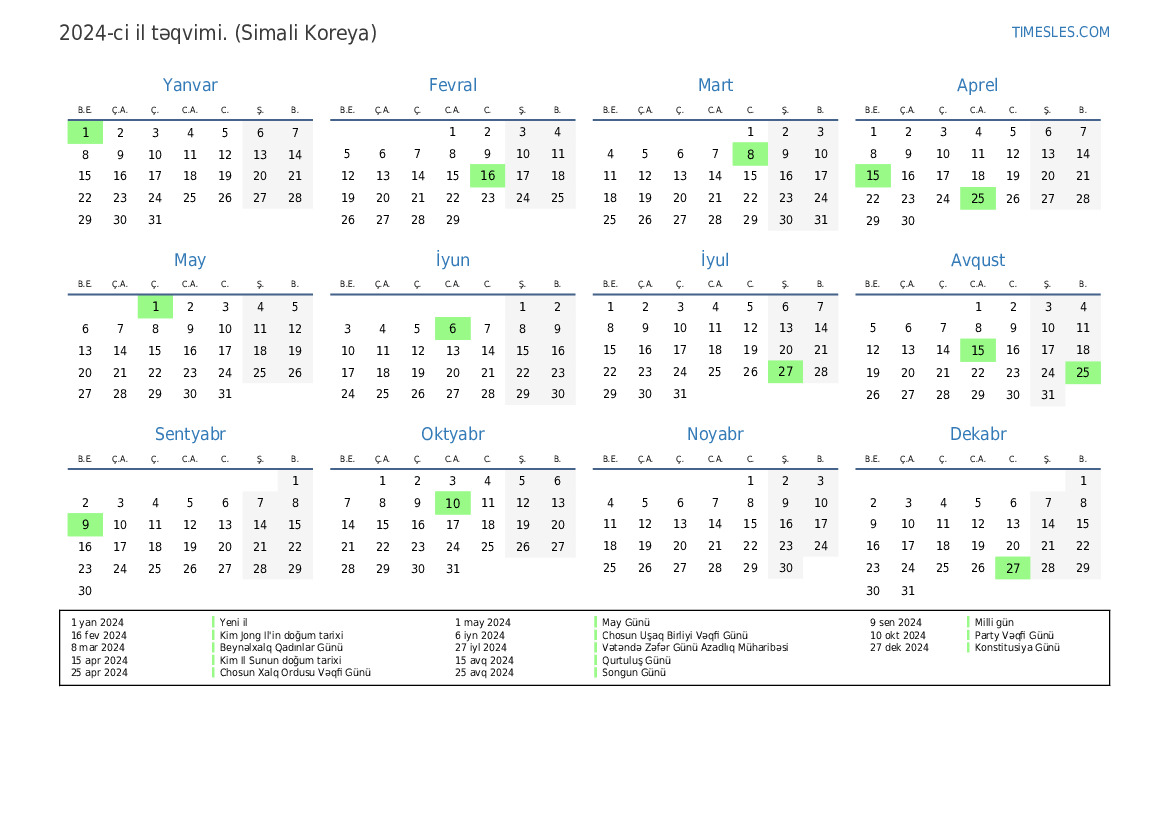Screen dimensions: 1169x827
Task: Click the 'Party Vəqfi Günü' entry
Action: (1014, 635)
